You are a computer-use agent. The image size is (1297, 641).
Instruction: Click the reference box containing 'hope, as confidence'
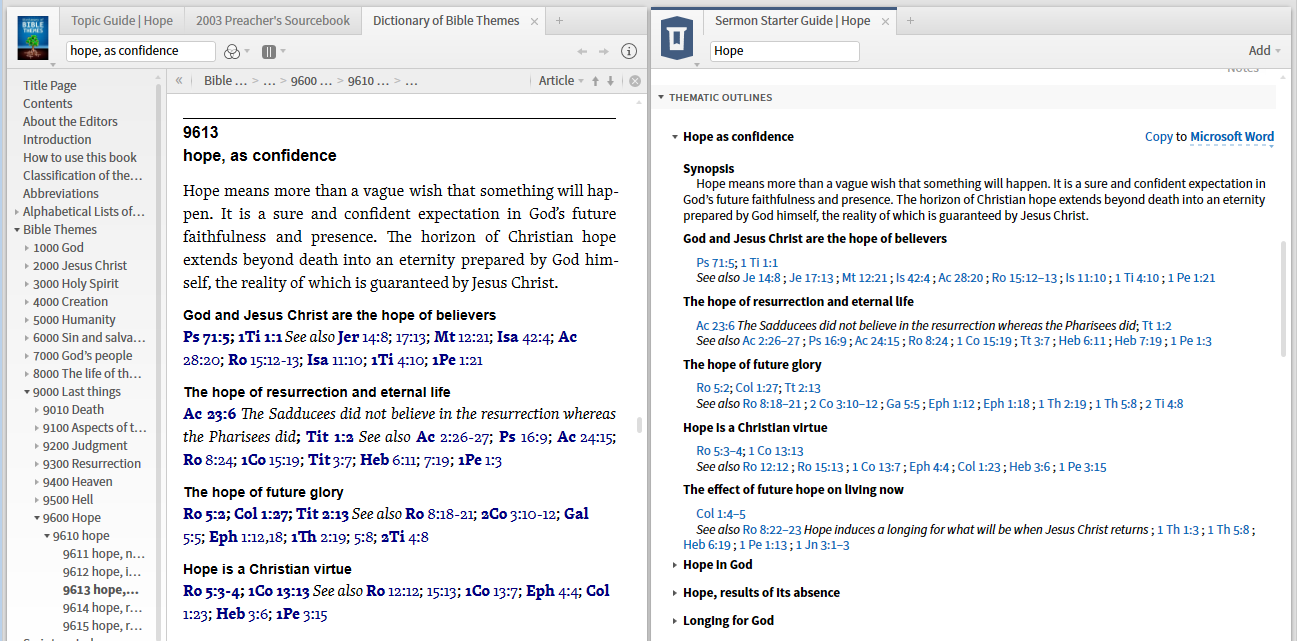pos(141,51)
